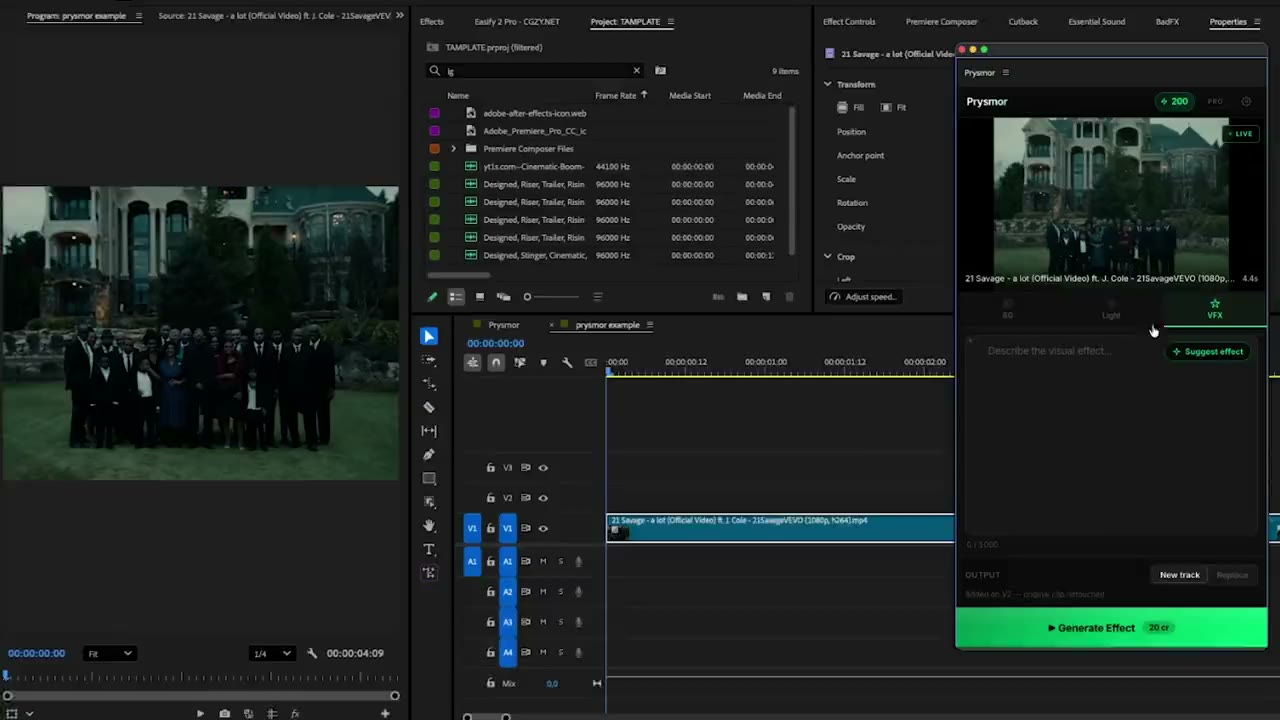Viewport: 1280px width, 720px height.
Task: Toggle V3 track output eye
Action: (x=543, y=467)
